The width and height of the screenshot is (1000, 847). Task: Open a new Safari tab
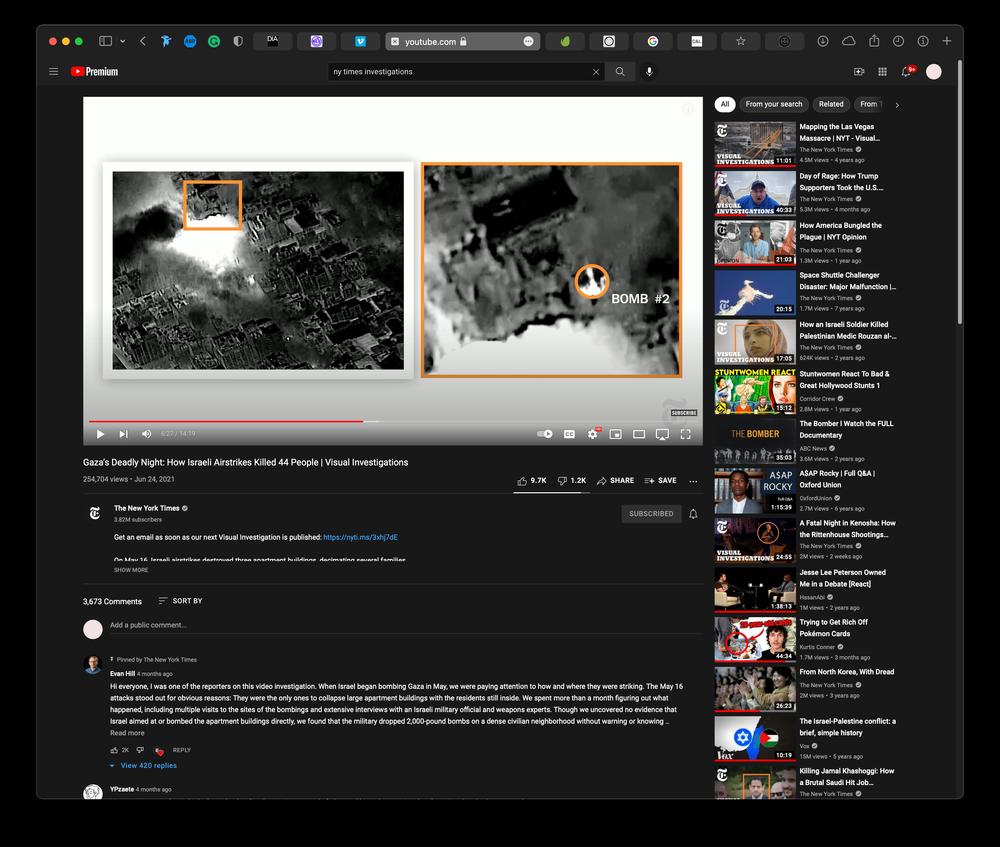(947, 41)
